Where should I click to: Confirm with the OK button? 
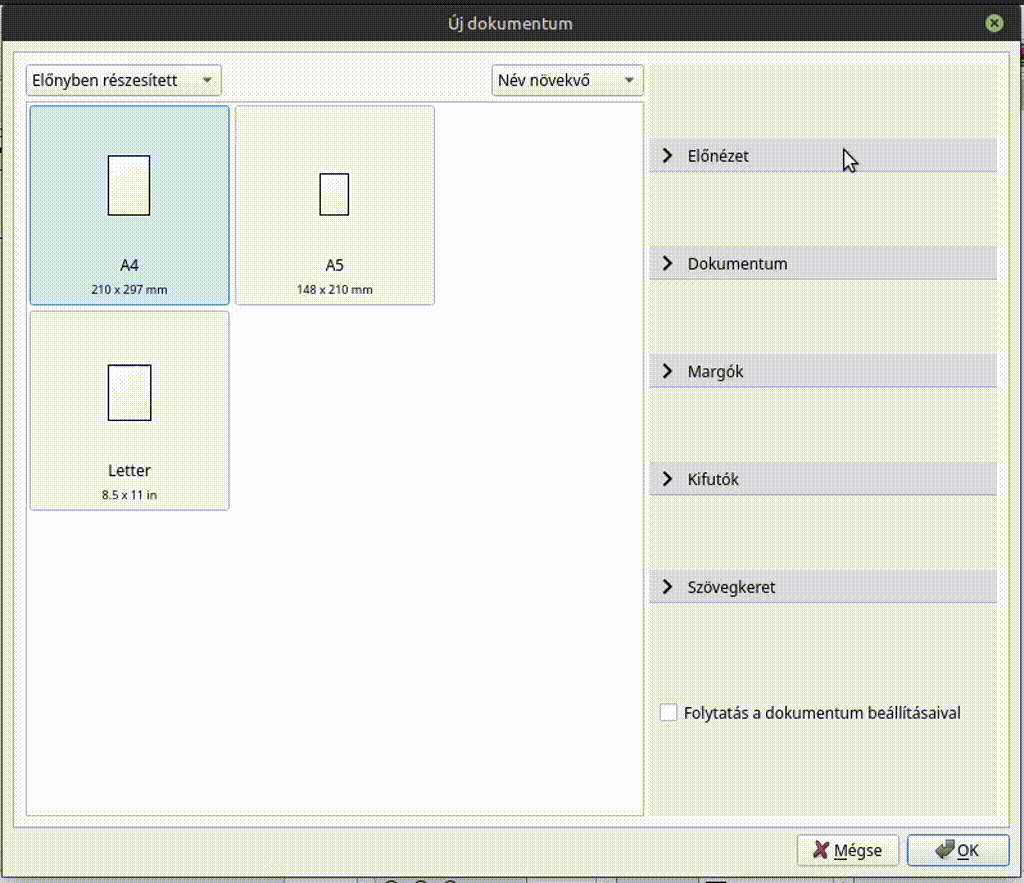click(x=958, y=850)
